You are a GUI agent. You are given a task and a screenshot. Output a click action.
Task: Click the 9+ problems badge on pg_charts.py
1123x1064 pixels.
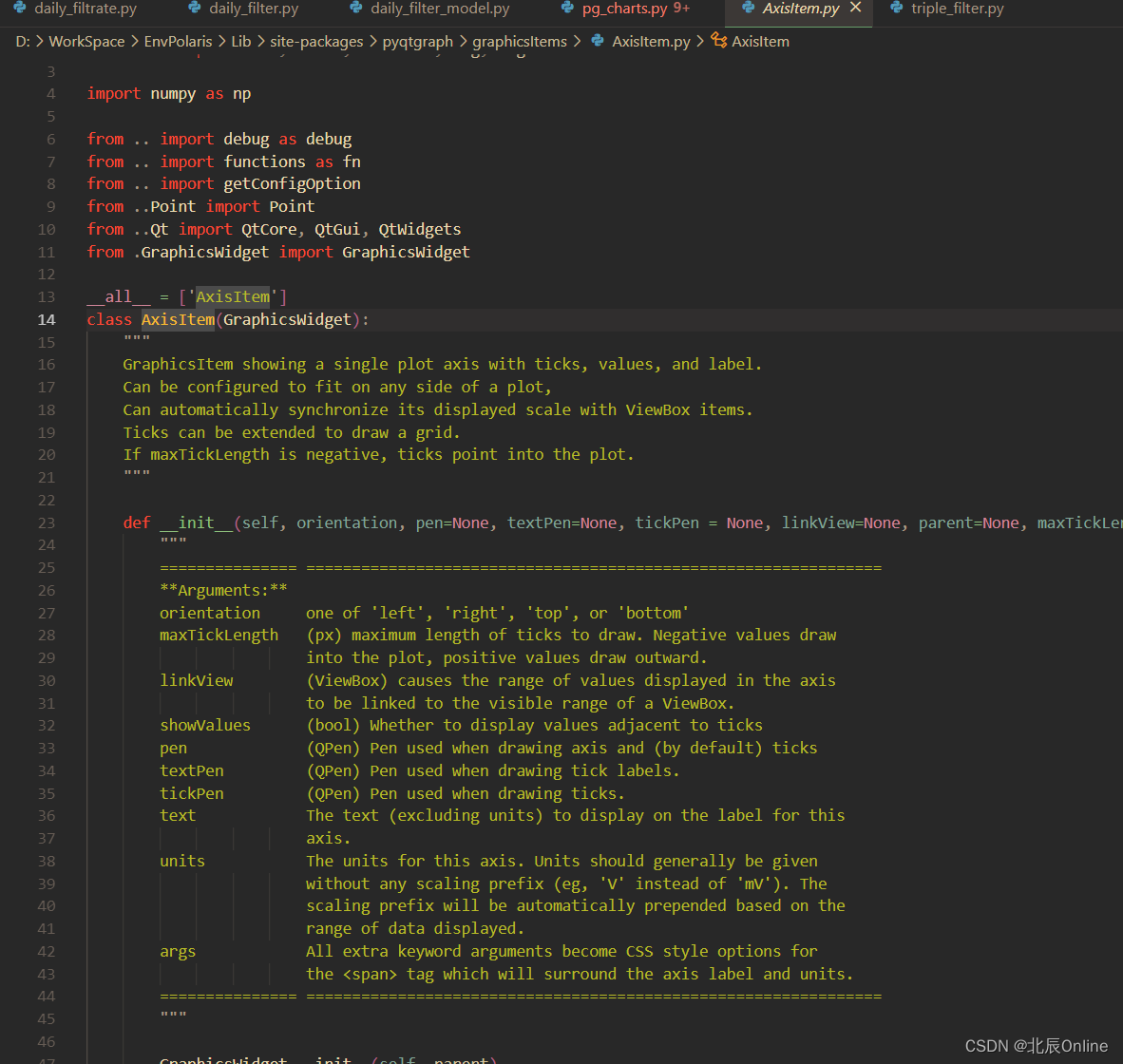(x=682, y=8)
